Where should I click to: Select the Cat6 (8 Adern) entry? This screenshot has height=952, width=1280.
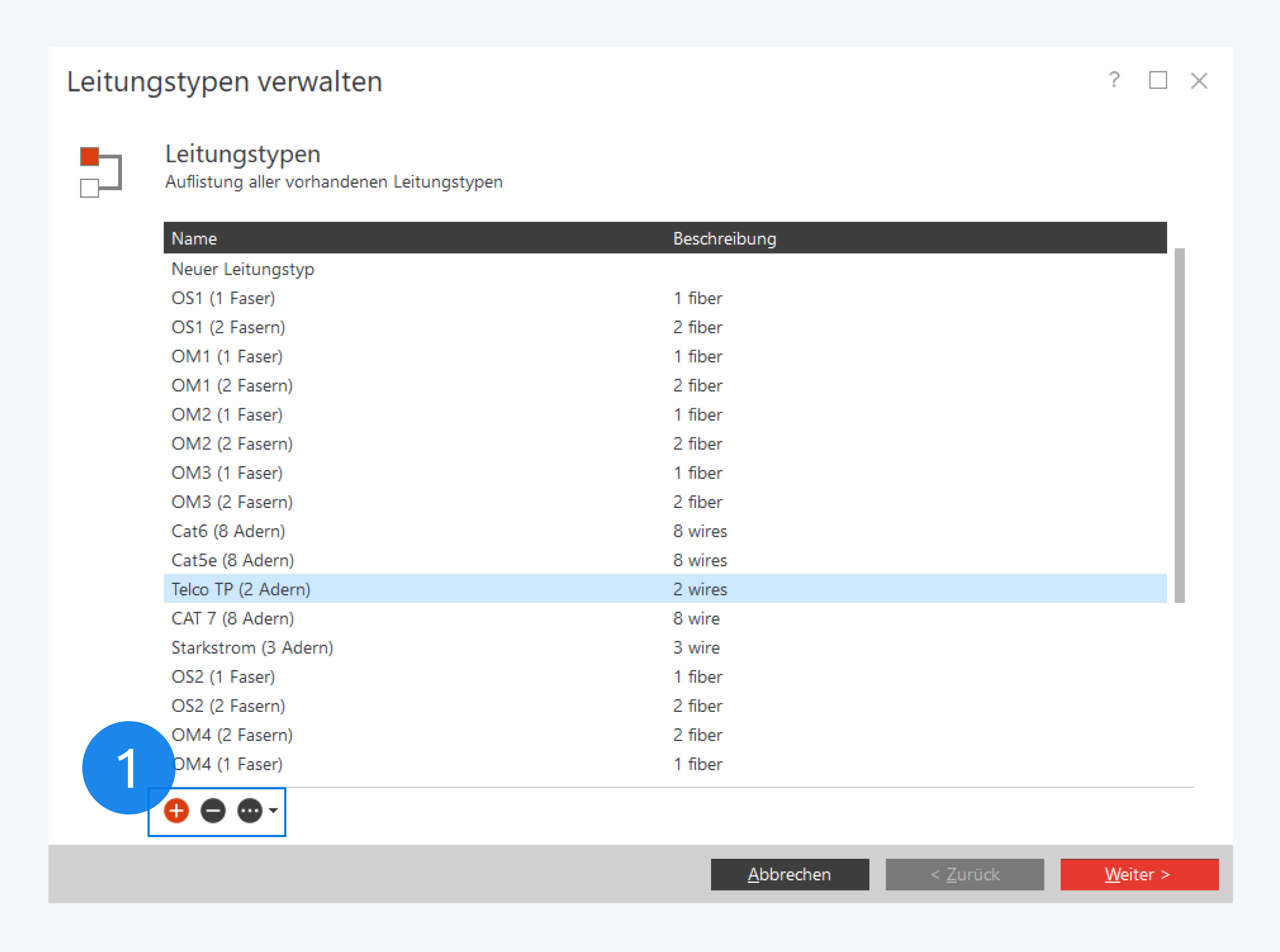click(x=228, y=531)
